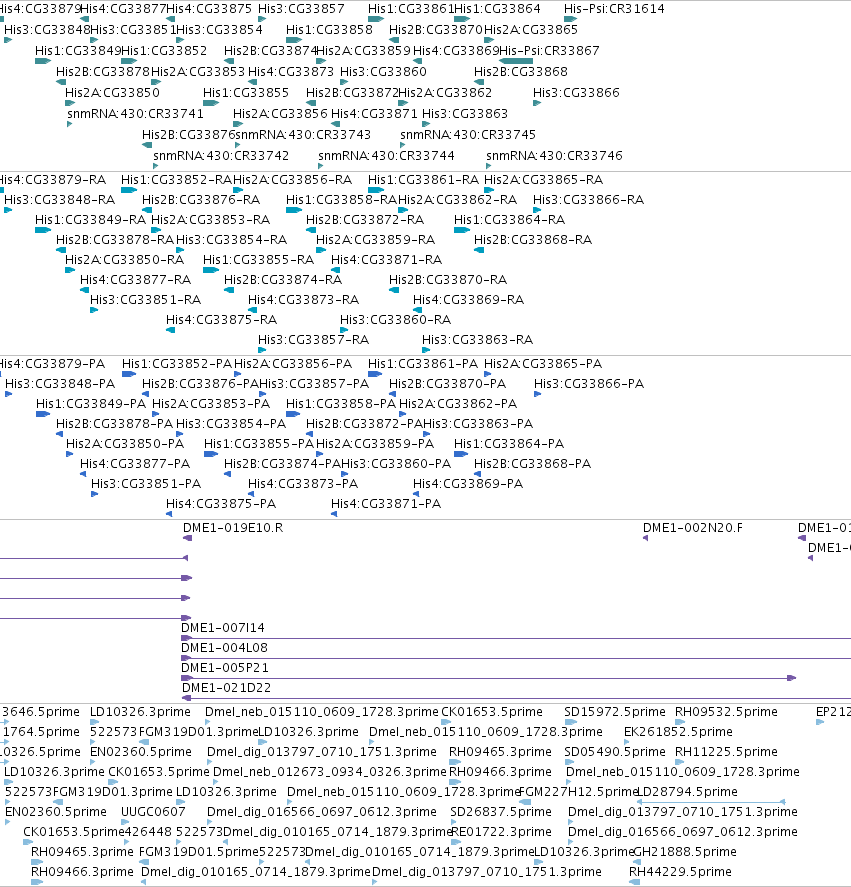Select snmRNA:430:CR33744 label
The image size is (851, 887).
tap(386, 156)
